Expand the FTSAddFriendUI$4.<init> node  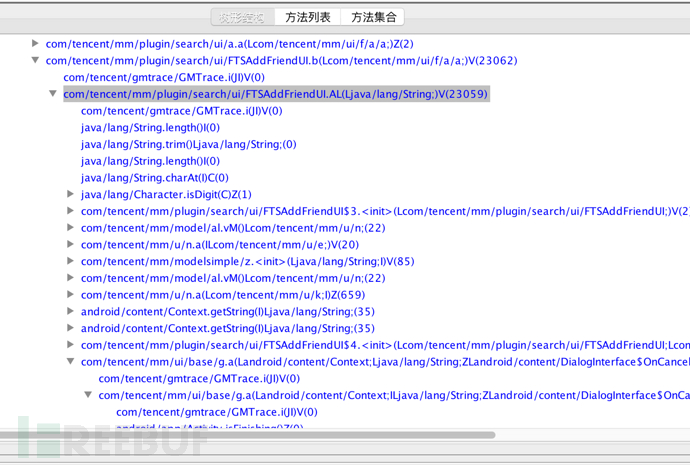pyautogui.click(x=70, y=344)
